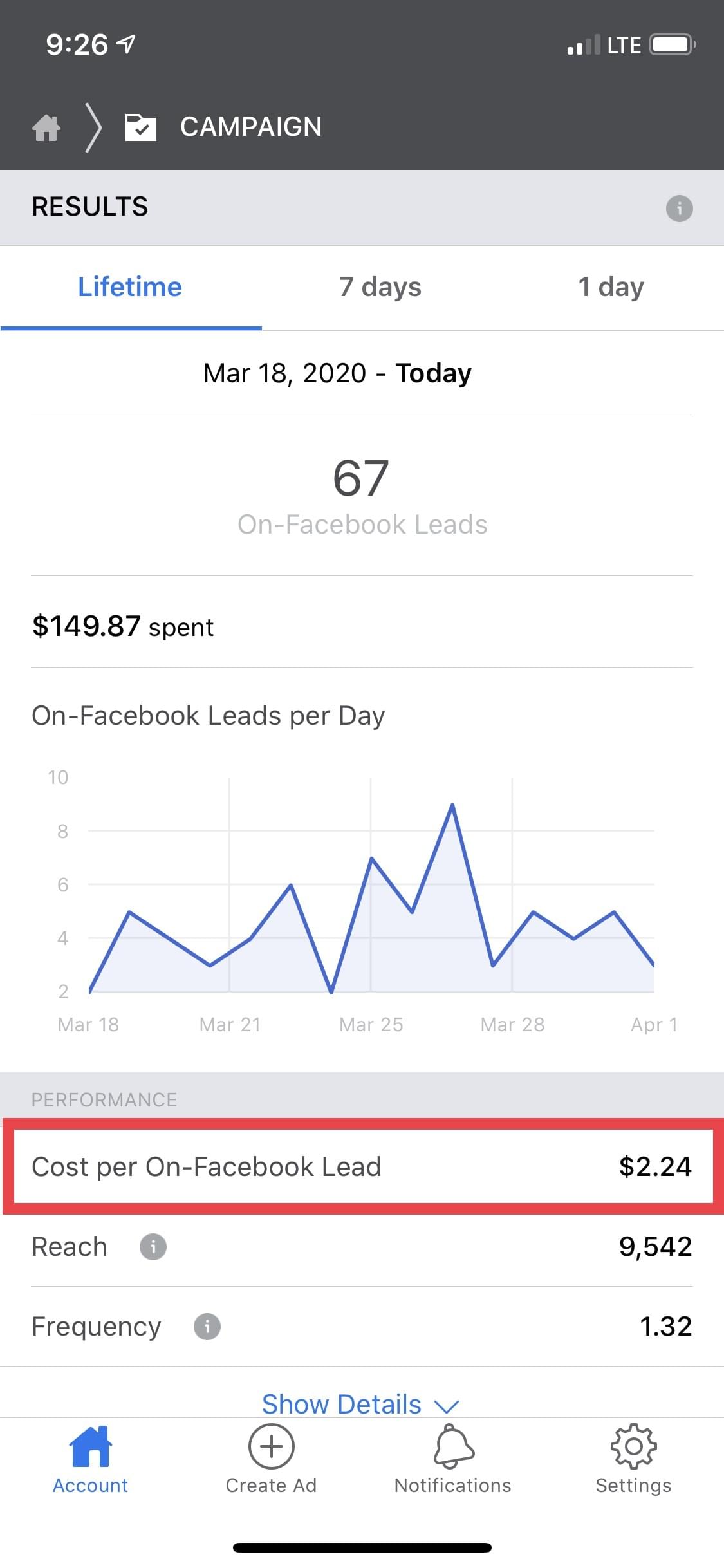The image size is (724, 1568).
Task: Select the 7 days tab
Action: coord(380,287)
